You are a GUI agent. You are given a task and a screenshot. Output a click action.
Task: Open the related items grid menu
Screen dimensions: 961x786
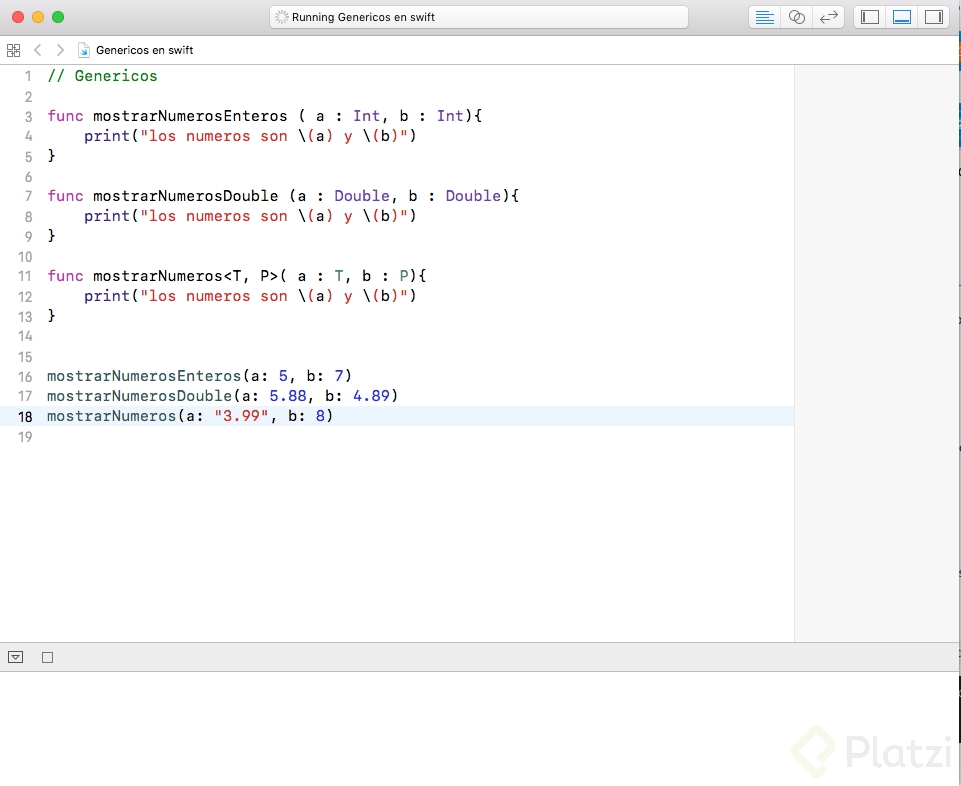[13, 50]
